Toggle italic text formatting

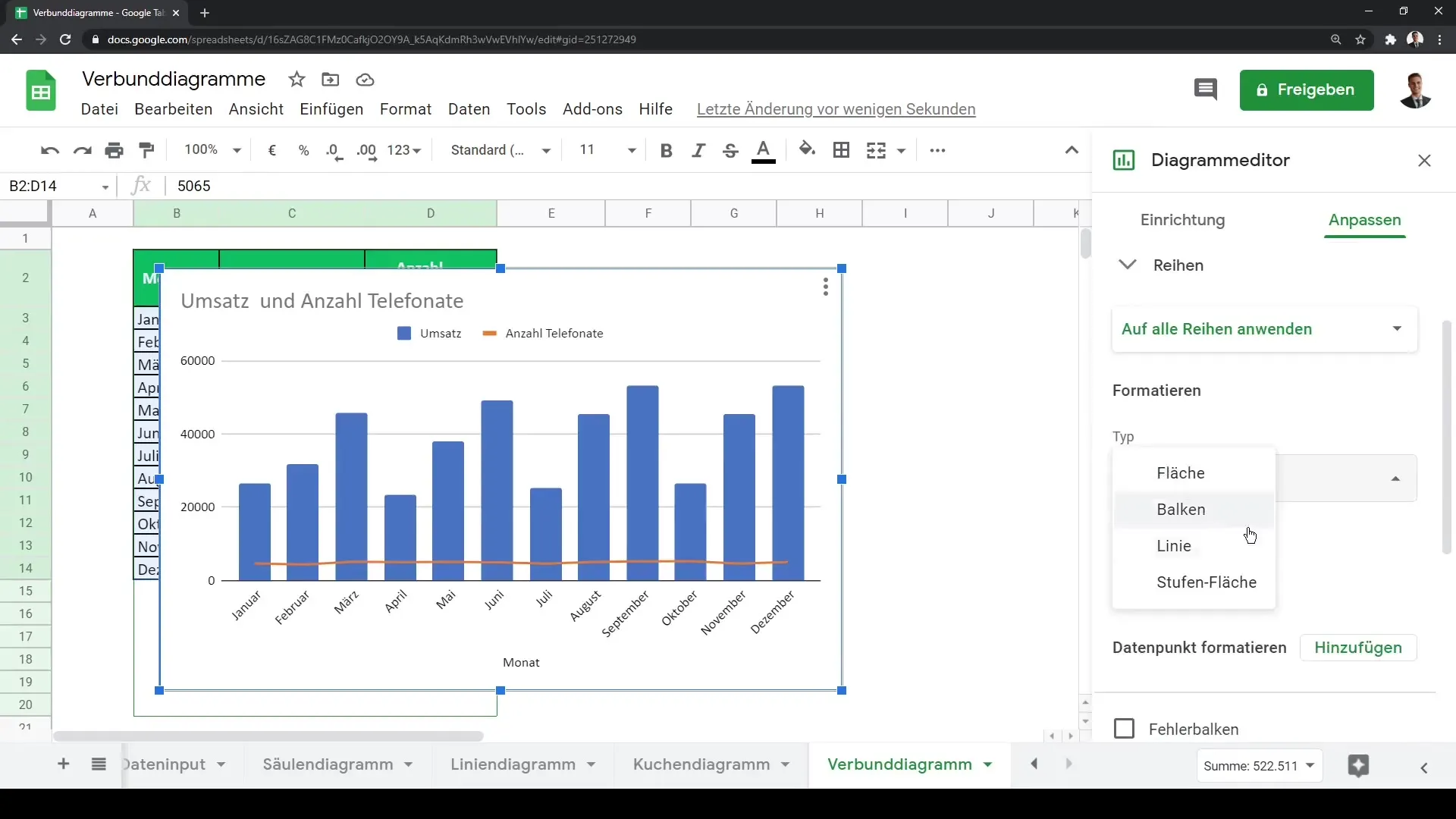pyautogui.click(x=698, y=151)
